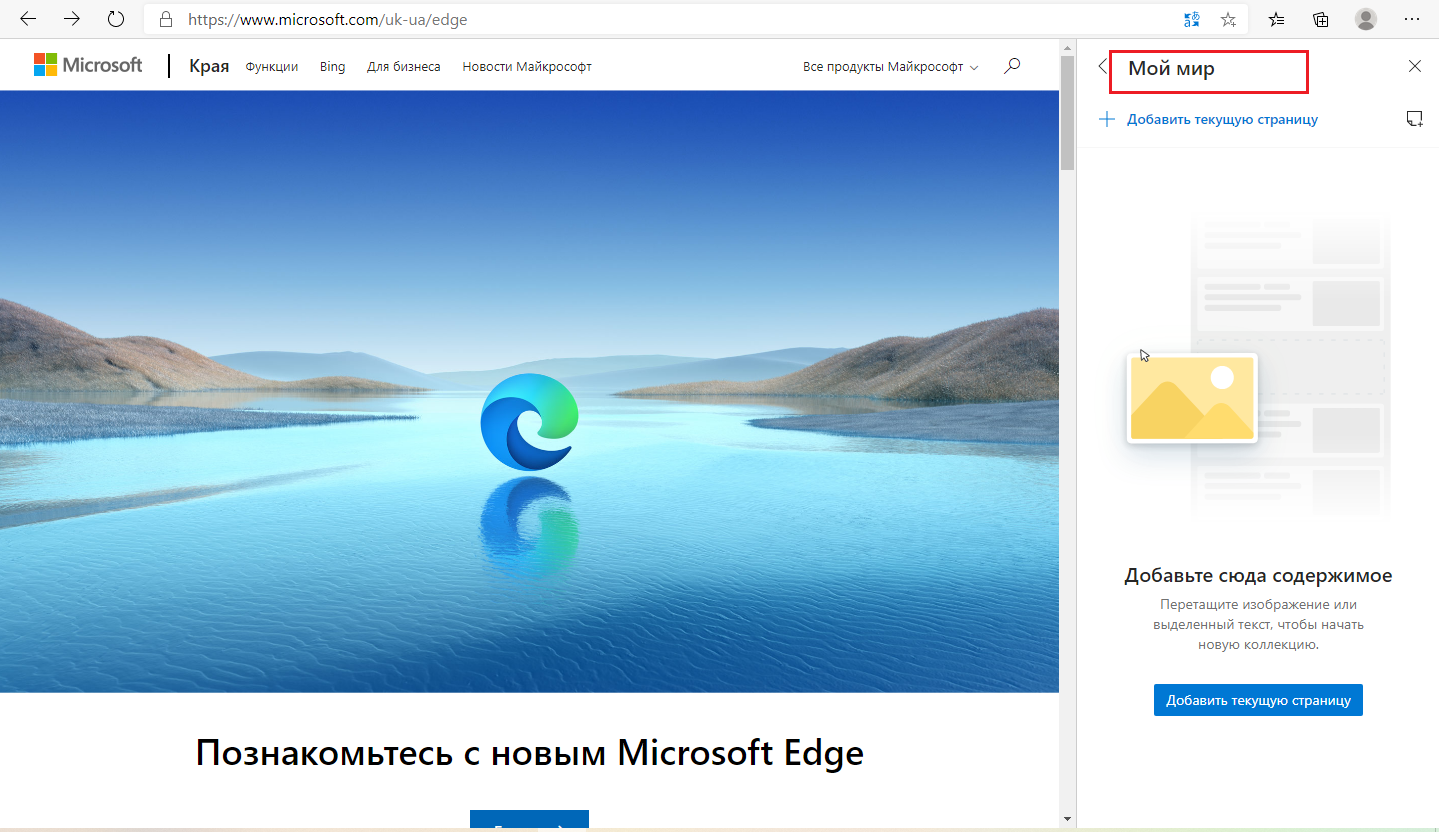The height and width of the screenshot is (832, 1439).
Task: Add a new note to collection
Action: [1414, 119]
